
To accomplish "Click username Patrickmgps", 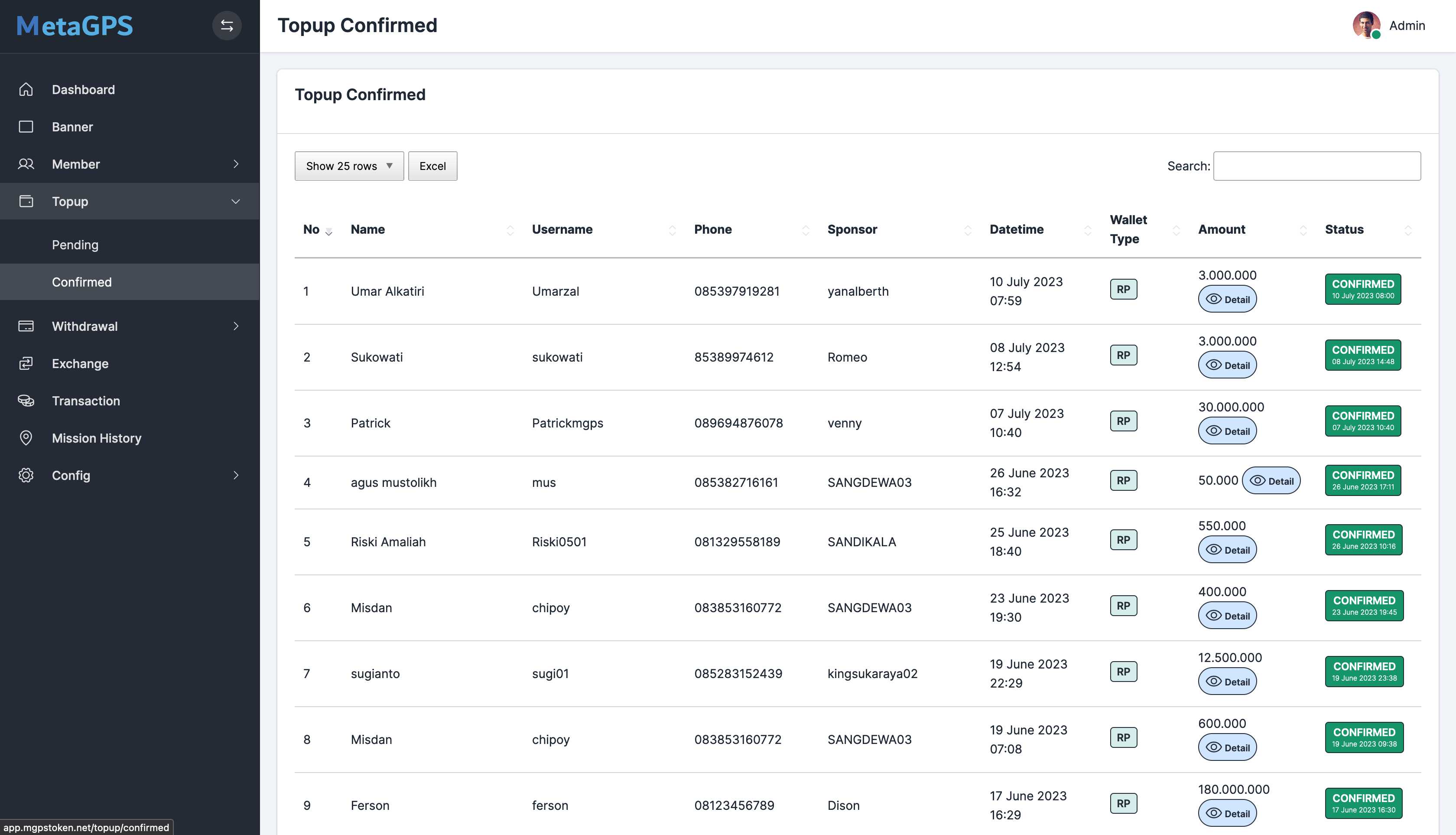I will (x=568, y=423).
